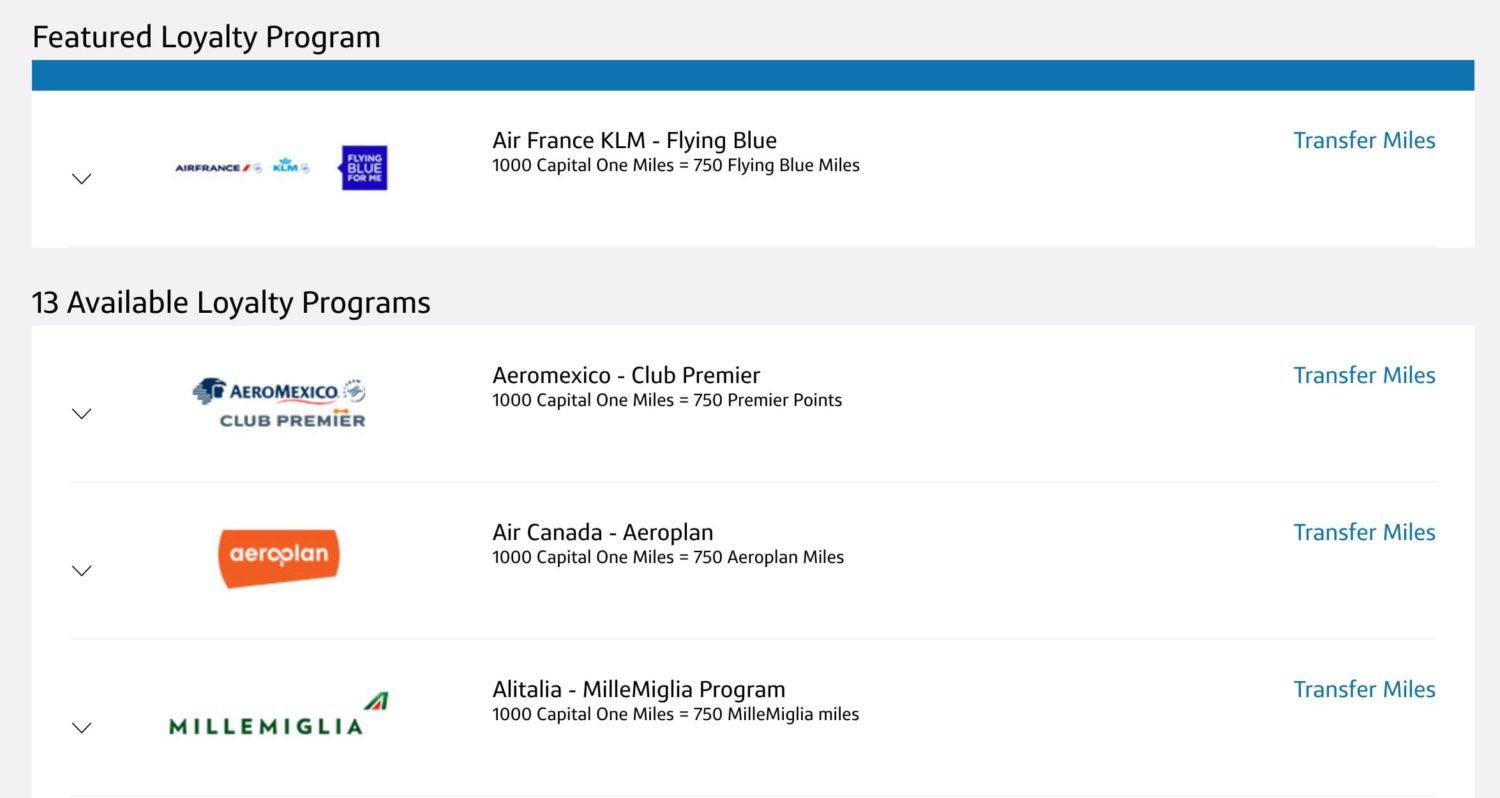
Task: Click the Featured Loyalty Program heading
Action: click(206, 38)
